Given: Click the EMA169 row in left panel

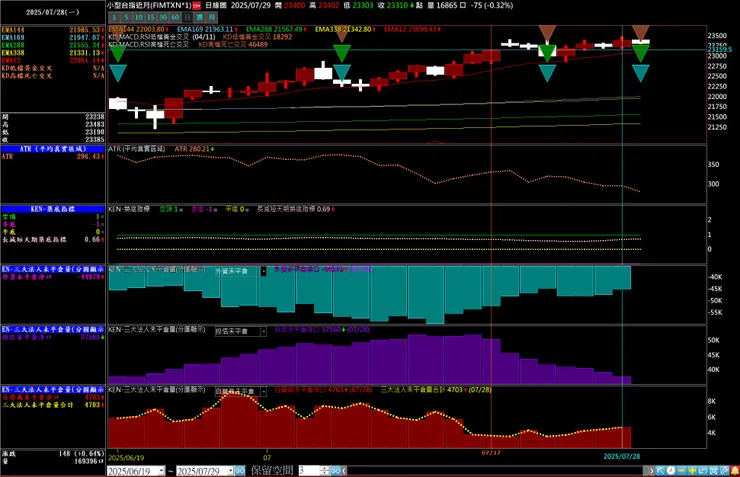Looking at the screenshot, I should pyautogui.click(x=52, y=37).
